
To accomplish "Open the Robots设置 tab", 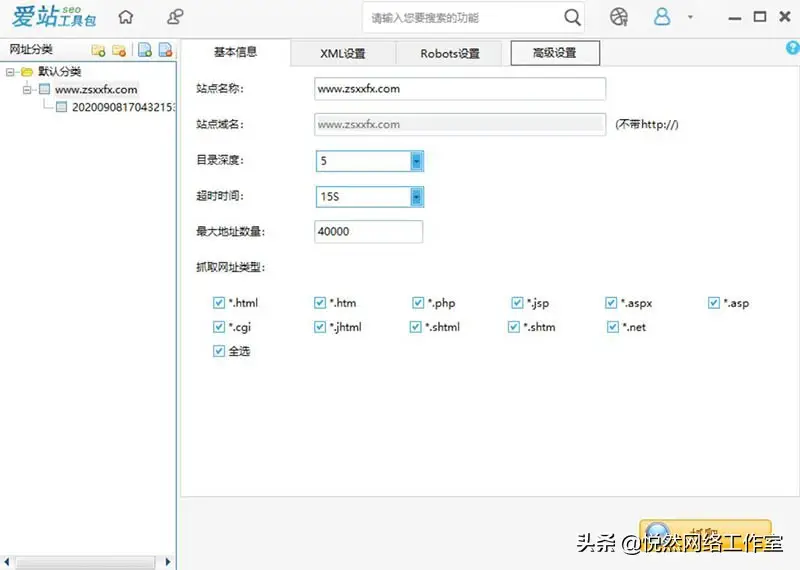I will tap(450, 54).
